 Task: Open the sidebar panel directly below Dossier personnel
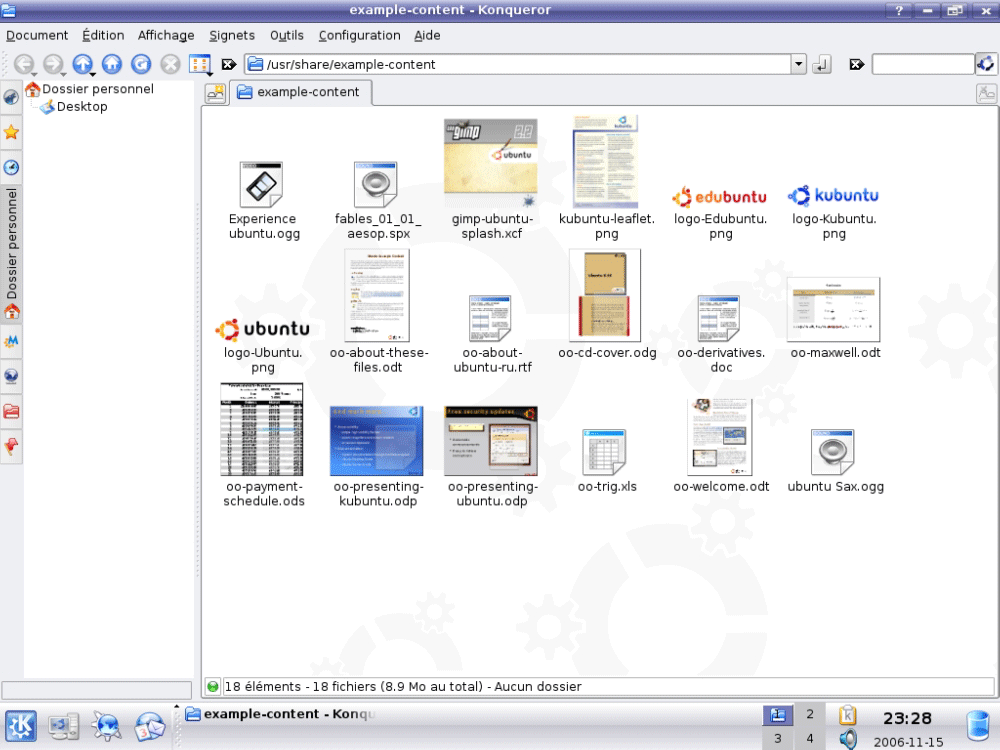11,341
